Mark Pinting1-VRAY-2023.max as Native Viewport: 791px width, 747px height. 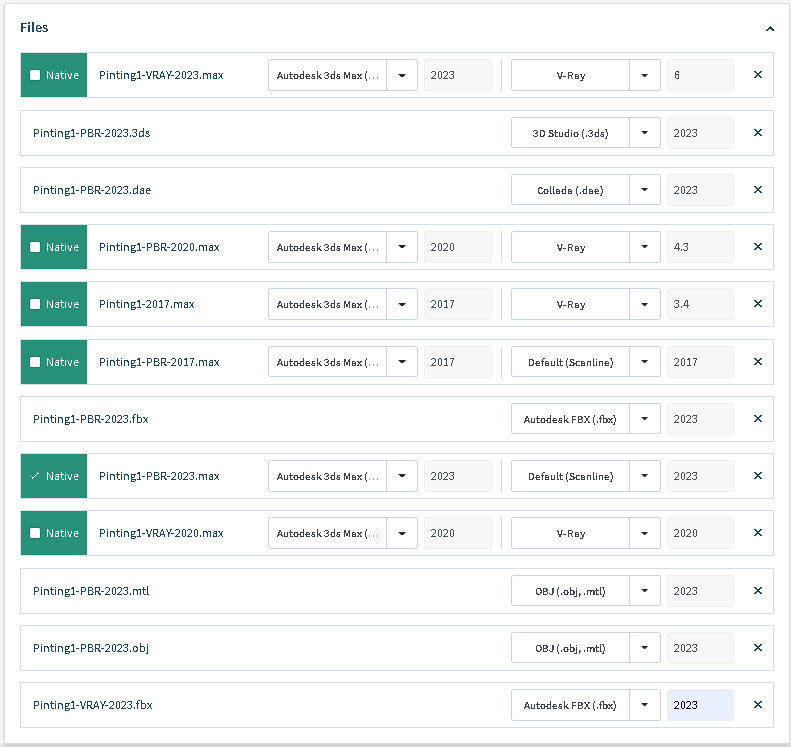(35, 75)
